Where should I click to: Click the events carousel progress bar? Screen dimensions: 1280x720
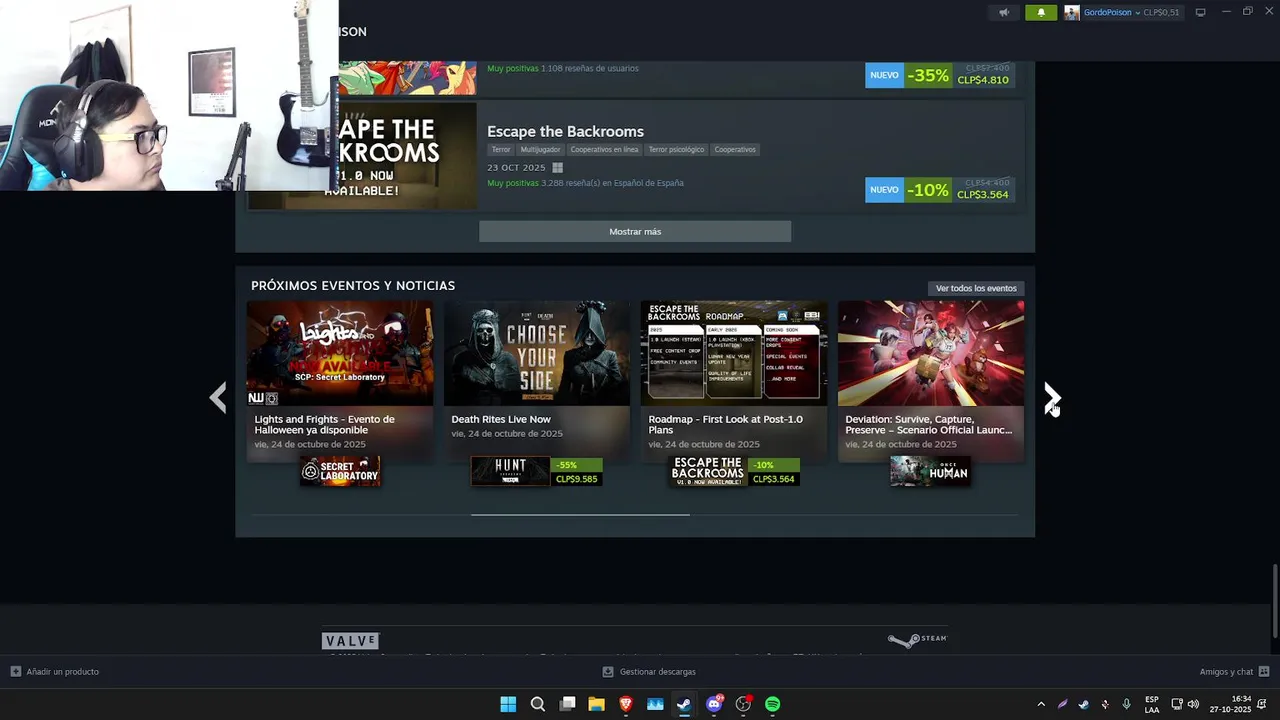coord(635,515)
